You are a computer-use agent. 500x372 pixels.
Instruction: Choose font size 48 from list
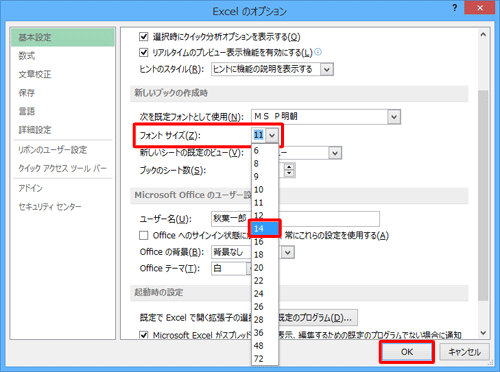pos(265,345)
